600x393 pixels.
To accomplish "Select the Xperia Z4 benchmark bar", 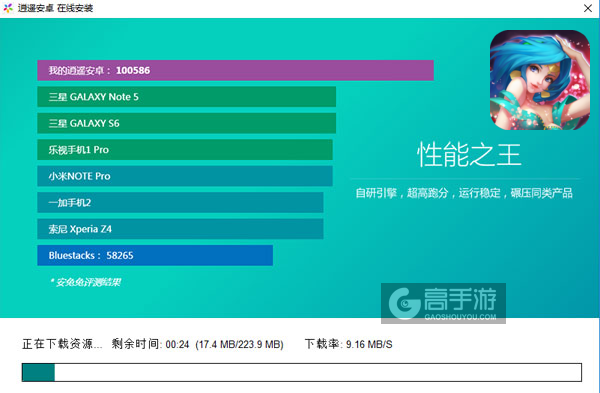I will [x=180, y=229].
